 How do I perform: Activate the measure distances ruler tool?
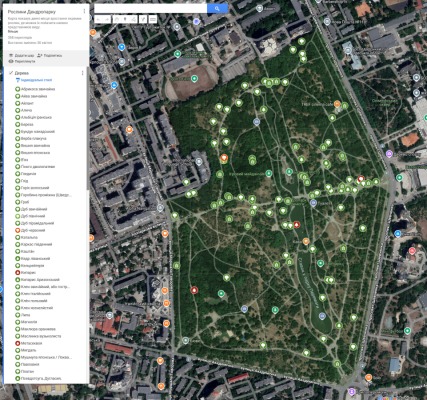point(153,20)
